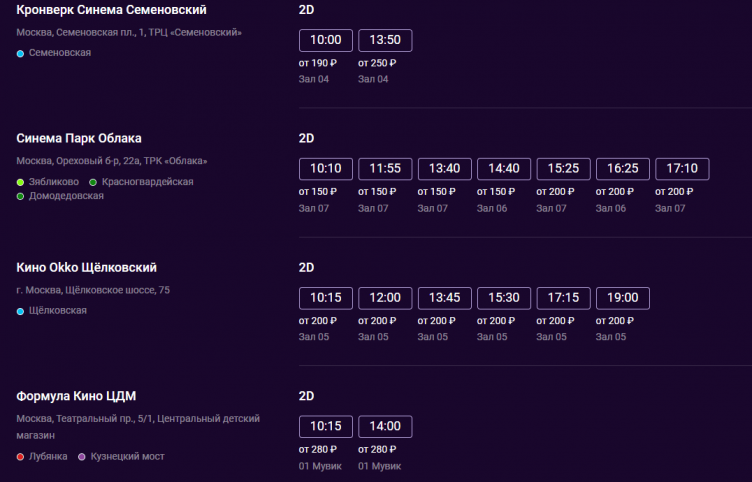Choose the 17:10 session at Синема Парк Облака
This screenshot has height=482, width=752.
(x=682, y=169)
